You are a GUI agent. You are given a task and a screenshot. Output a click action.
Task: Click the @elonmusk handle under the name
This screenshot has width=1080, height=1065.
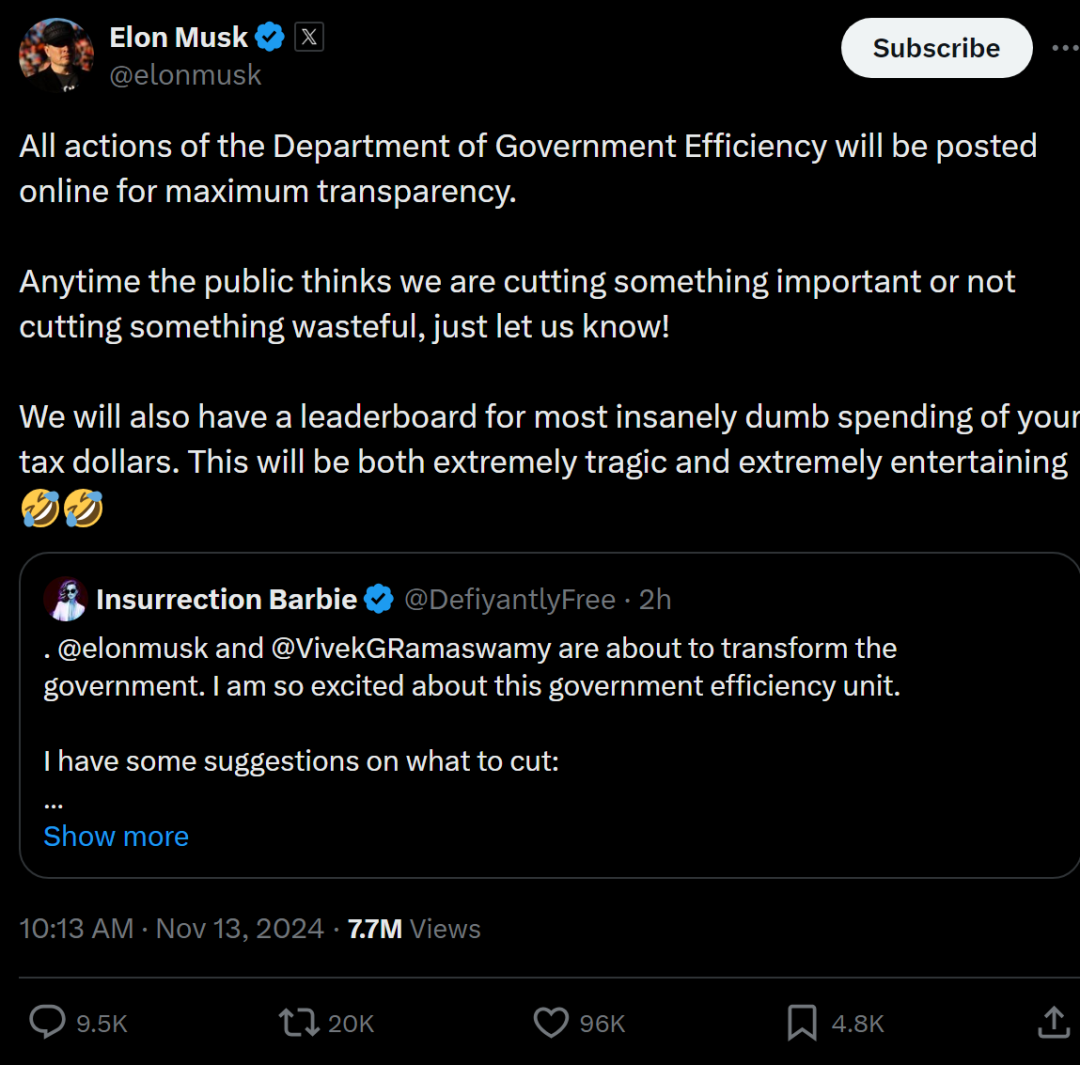pyautogui.click(x=185, y=75)
